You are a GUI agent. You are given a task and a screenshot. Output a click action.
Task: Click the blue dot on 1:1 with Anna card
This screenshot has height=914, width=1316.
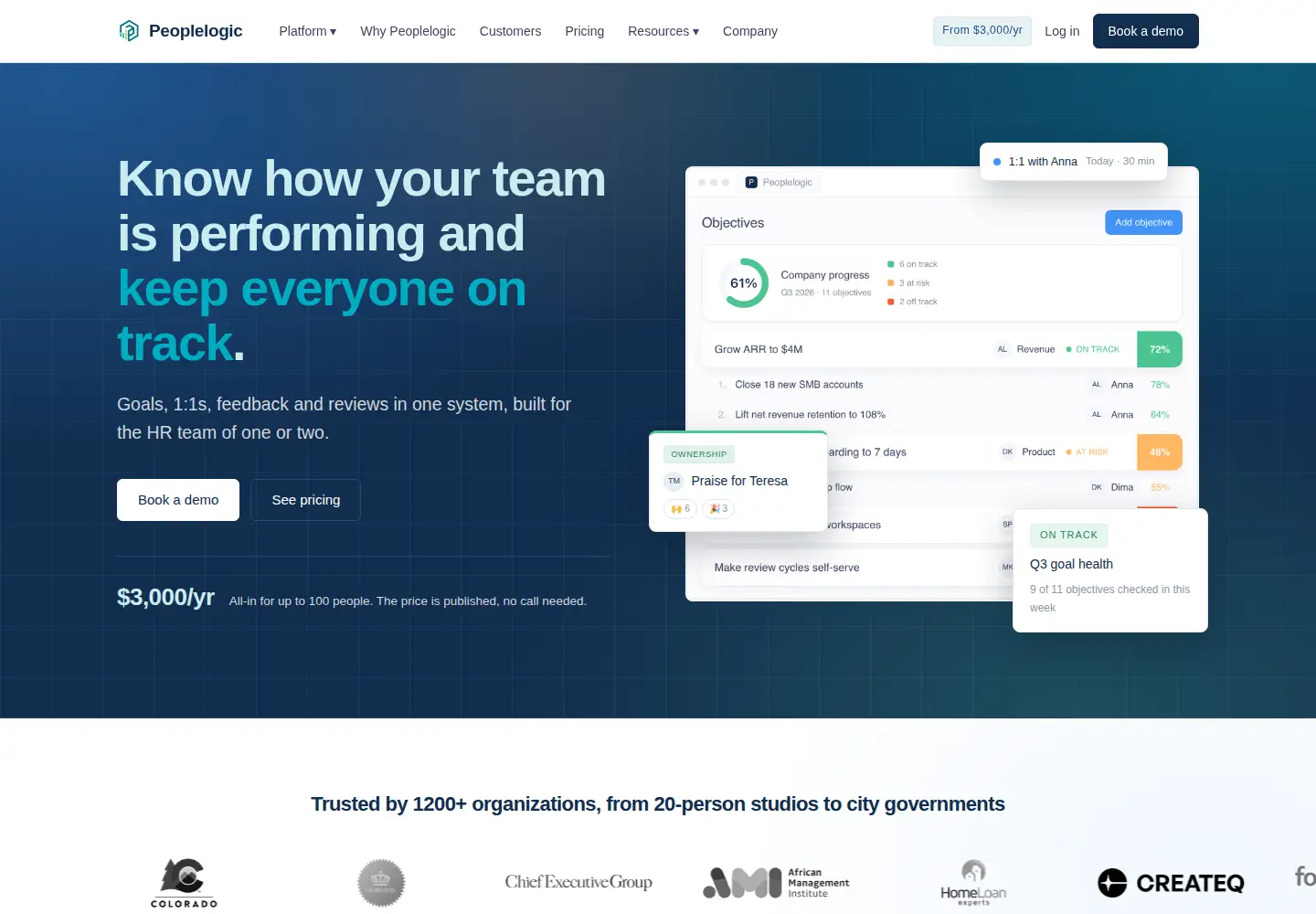click(x=997, y=162)
